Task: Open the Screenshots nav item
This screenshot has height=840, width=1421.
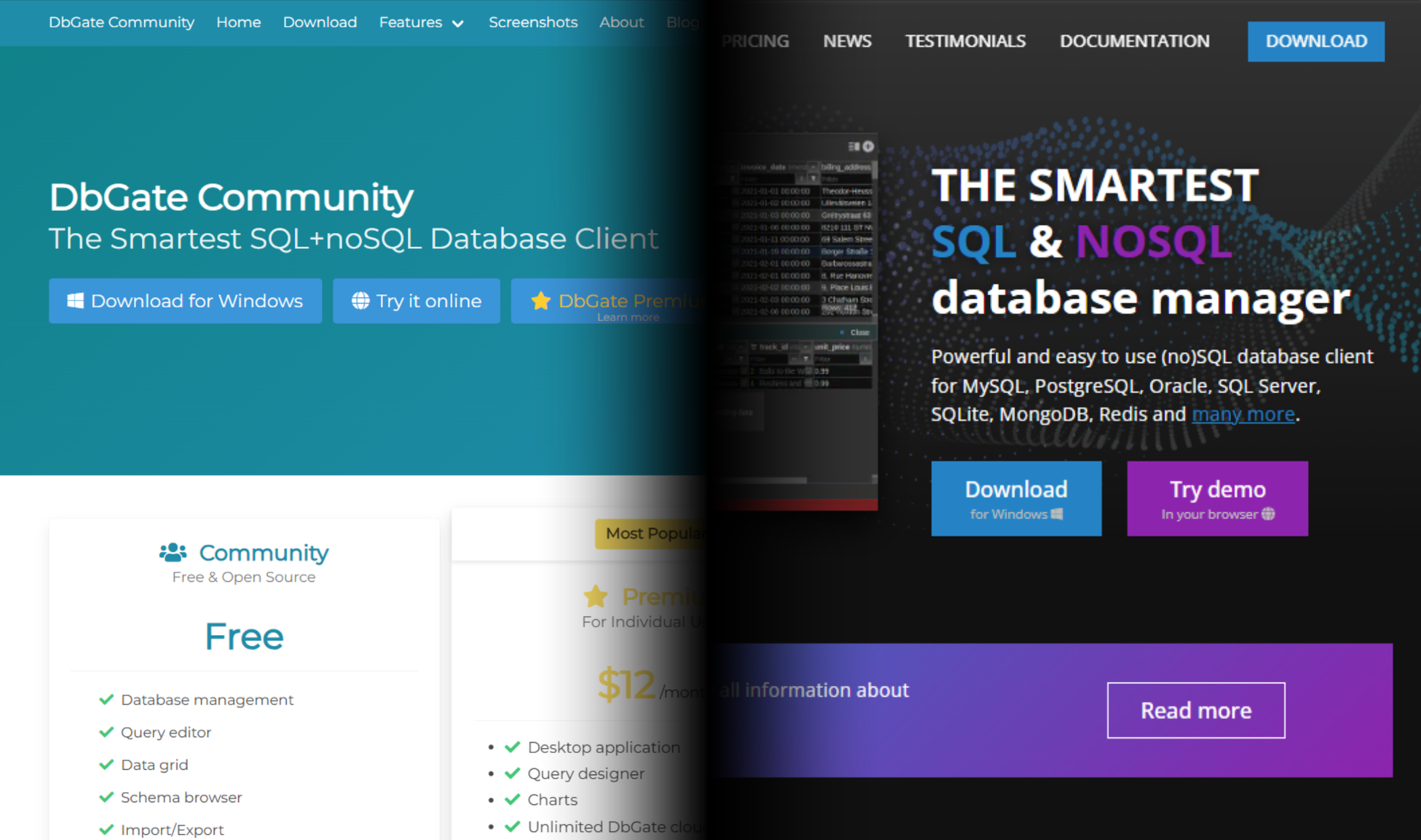Action: 533,22
